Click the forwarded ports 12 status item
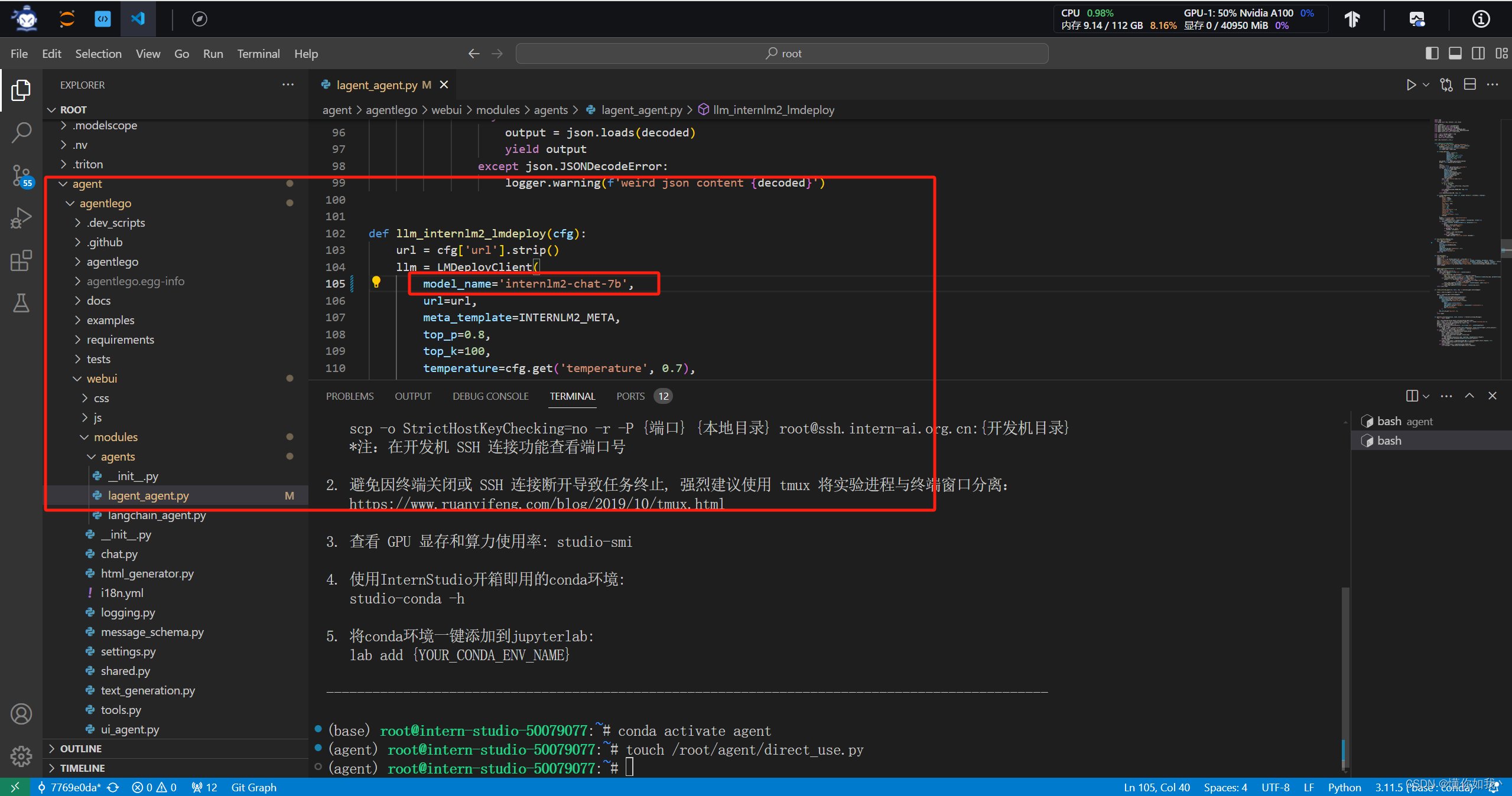1512x796 pixels. tap(204, 787)
